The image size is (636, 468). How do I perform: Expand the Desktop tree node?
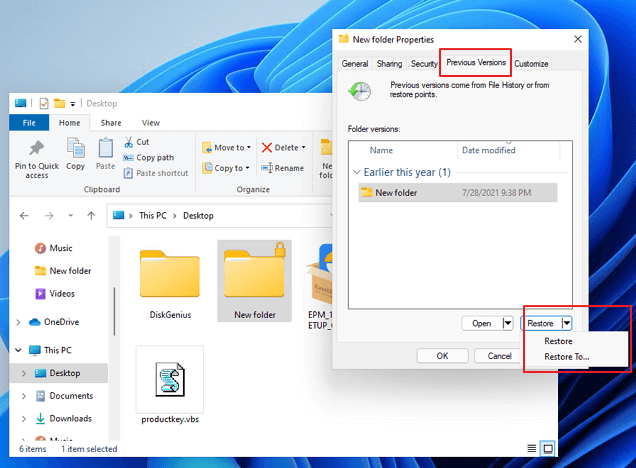(24, 373)
